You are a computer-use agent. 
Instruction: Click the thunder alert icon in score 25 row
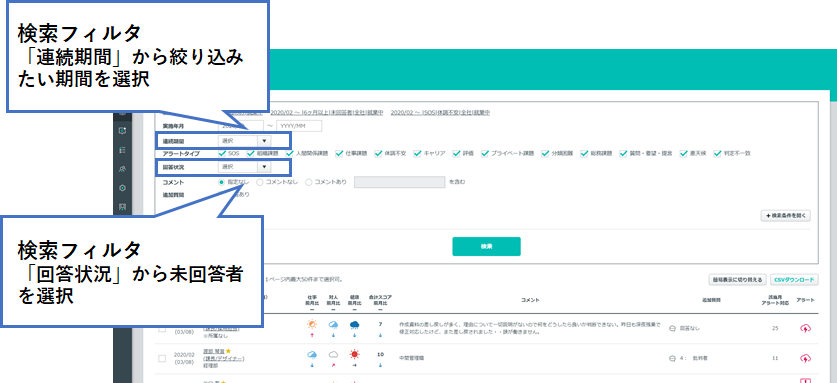coord(806,328)
